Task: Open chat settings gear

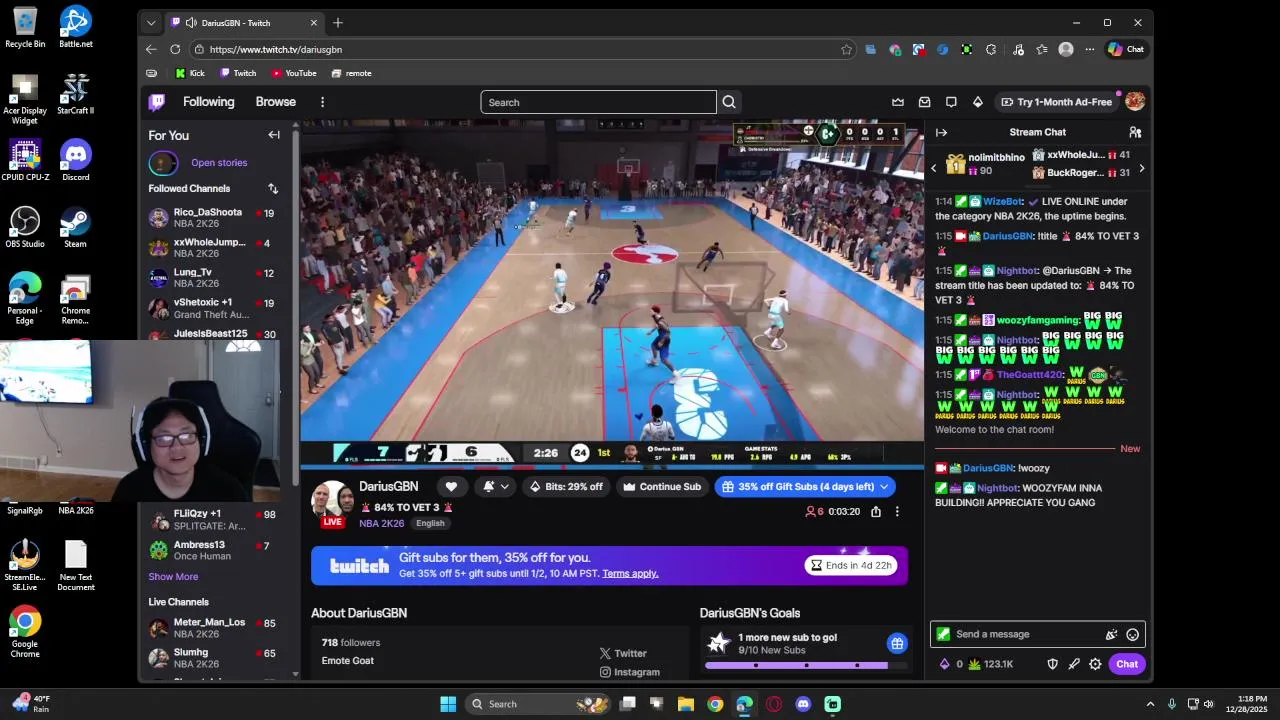Action: point(1095,664)
